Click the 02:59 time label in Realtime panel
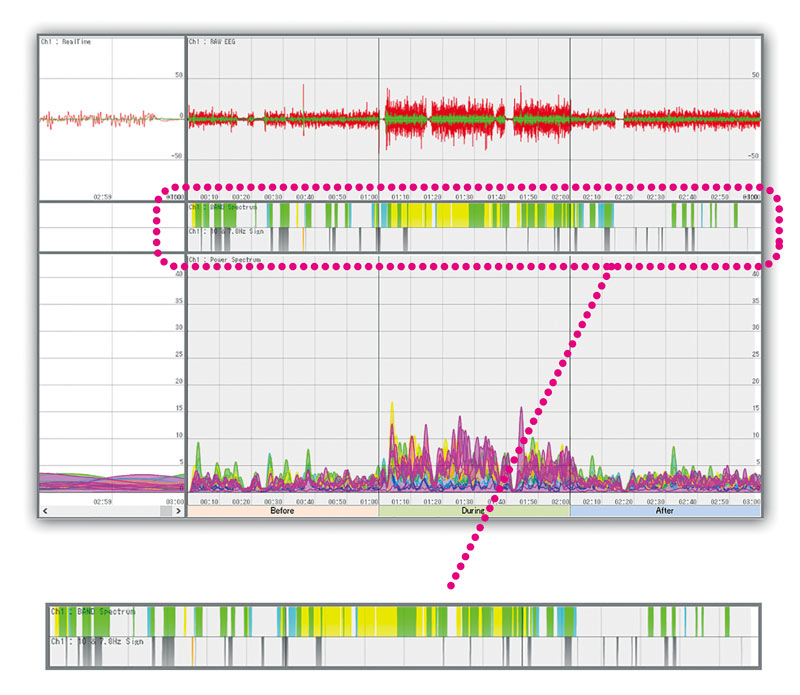Image resolution: width=800 pixels, height=695 pixels. pos(102,197)
